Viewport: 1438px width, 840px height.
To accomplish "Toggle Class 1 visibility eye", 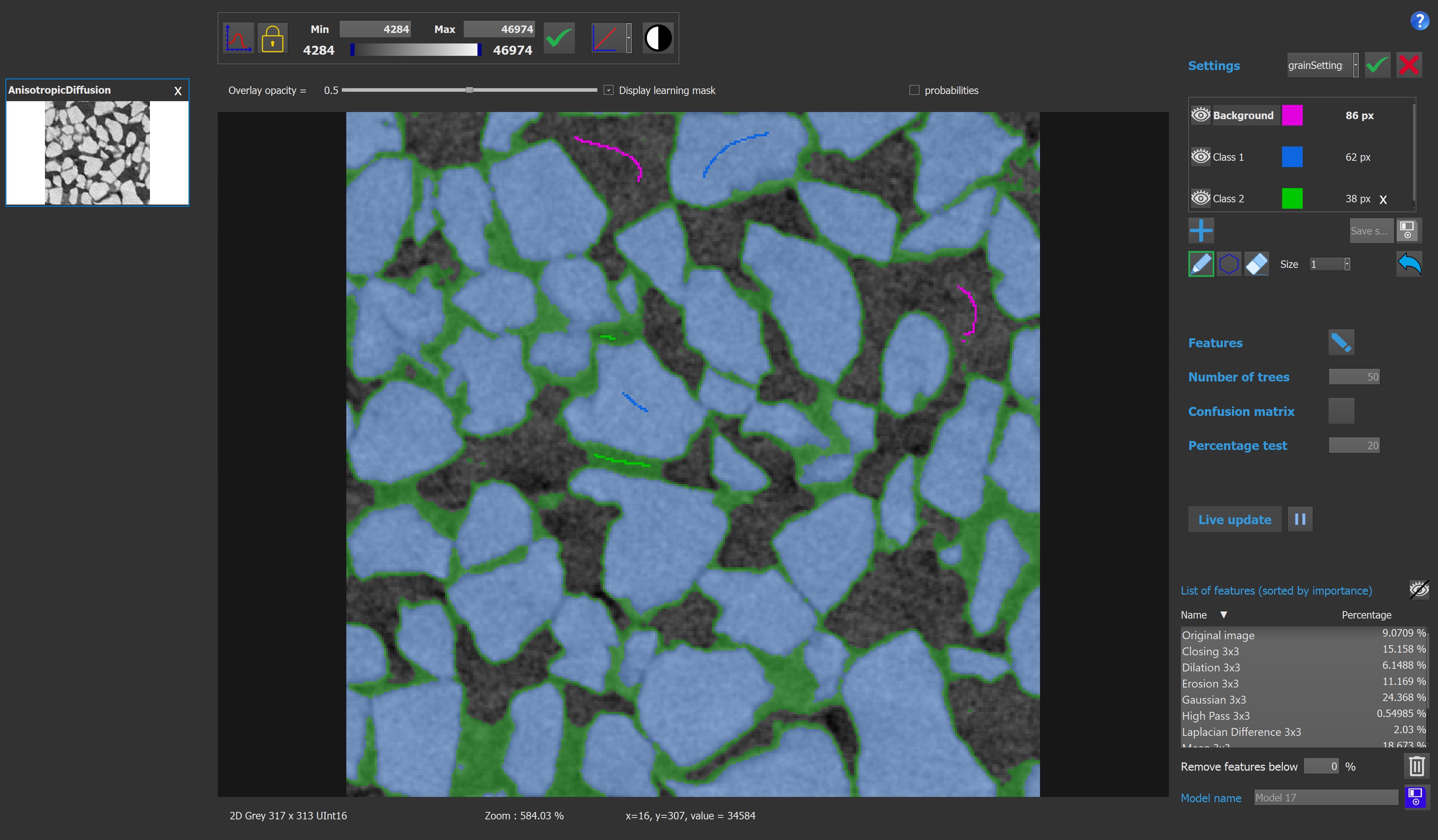I will (x=1201, y=156).
